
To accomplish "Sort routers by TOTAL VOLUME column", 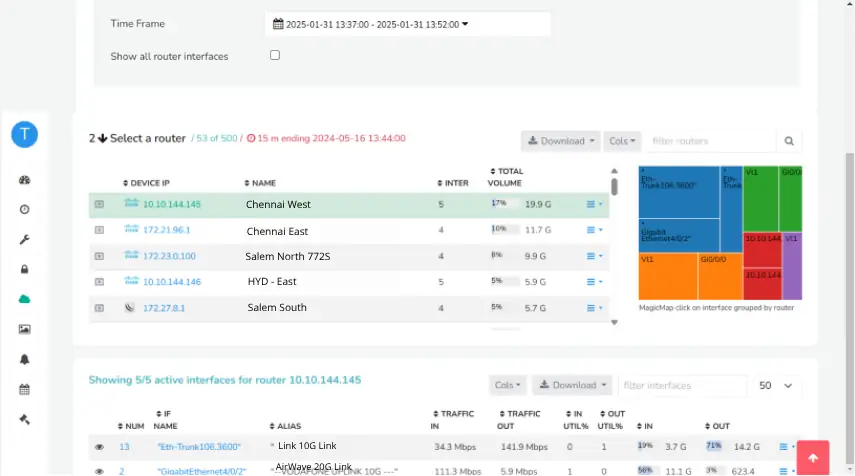I will (x=506, y=177).
